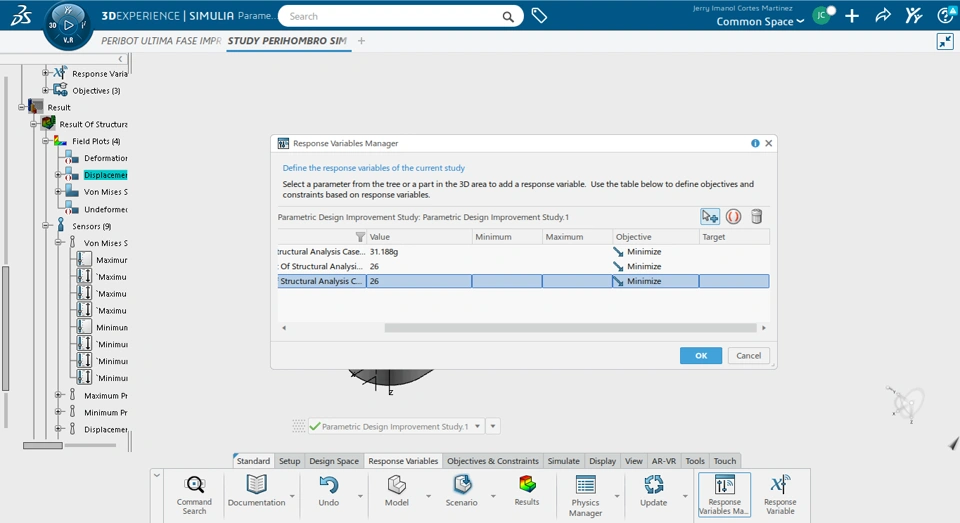Viewport: 960px width, 523px height.
Task: Click the search magnifier icon
Action: pyautogui.click(x=508, y=17)
